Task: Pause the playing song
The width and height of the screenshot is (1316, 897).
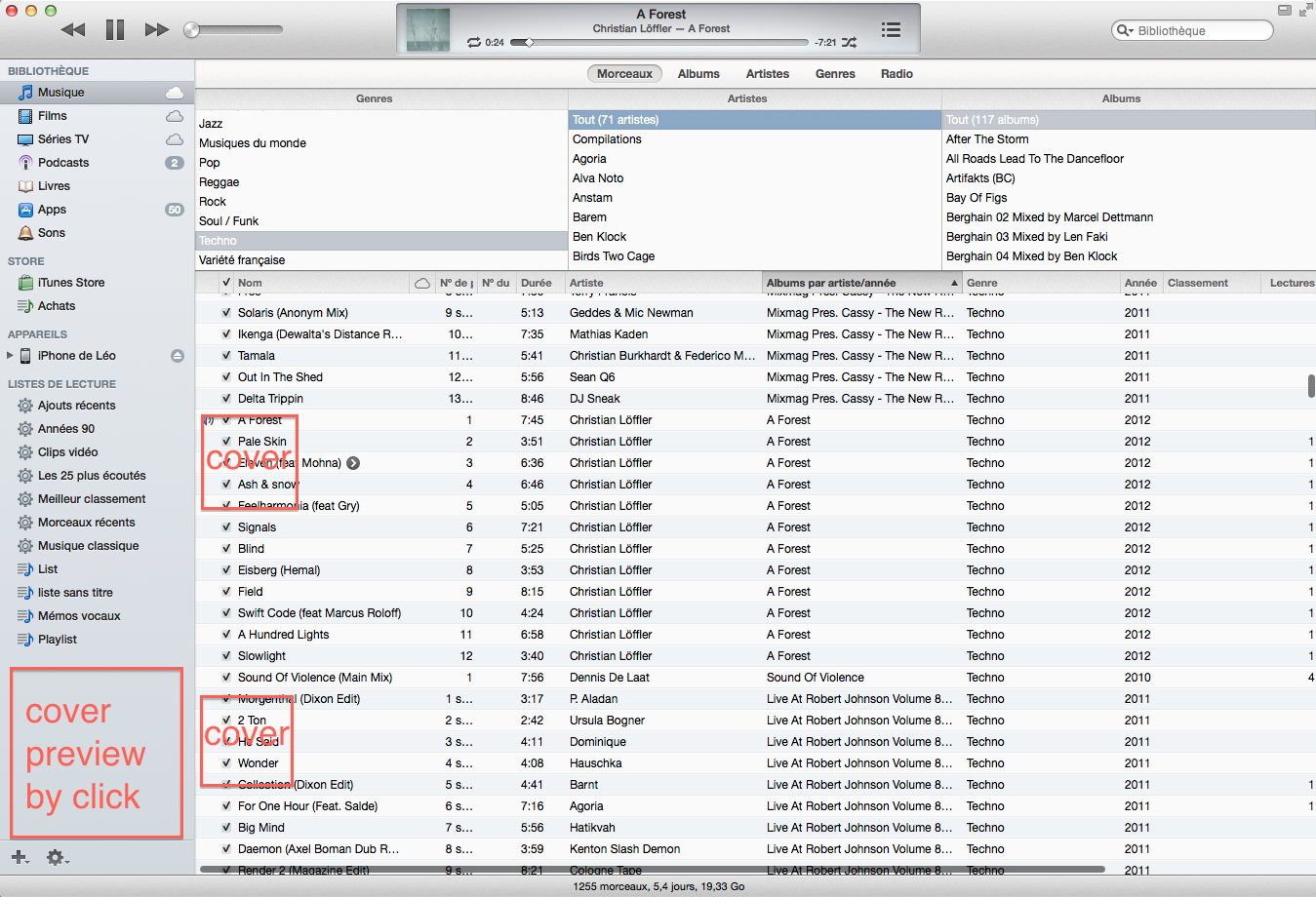Action: pos(115,29)
